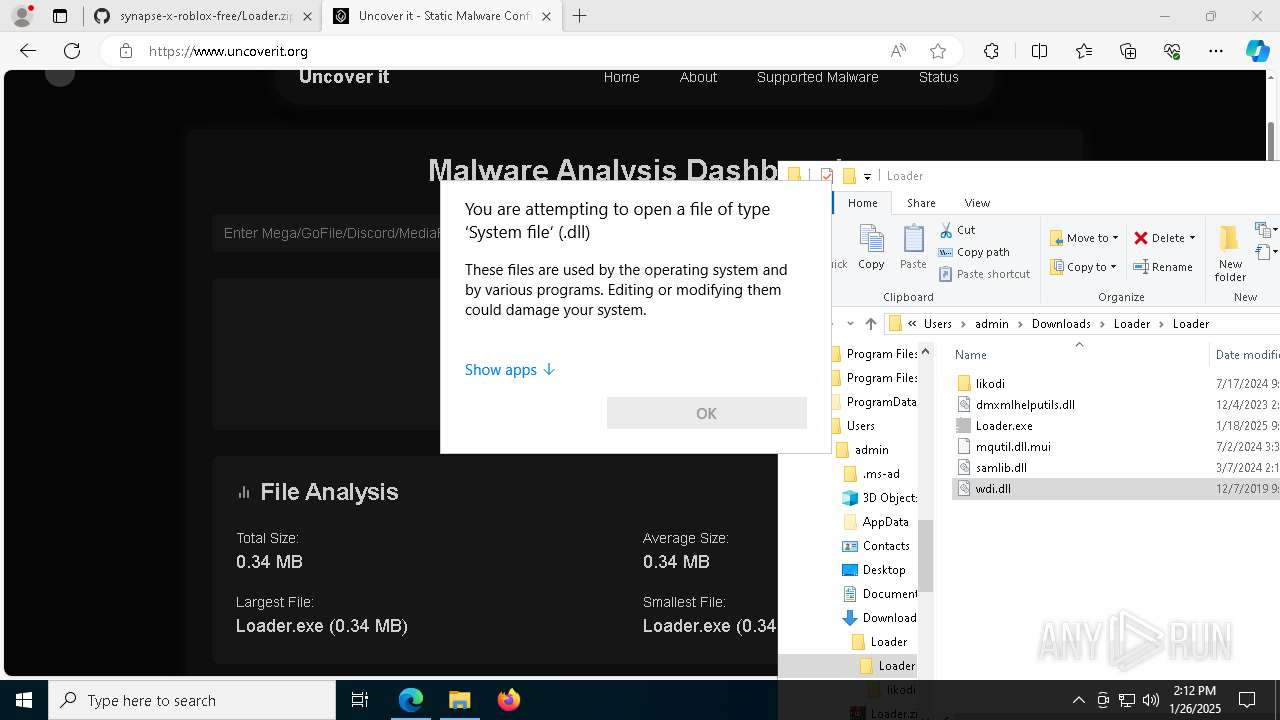Expand the Delete dropdown arrow
Viewport: 1280px width, 720px height.
[1192, 238]
